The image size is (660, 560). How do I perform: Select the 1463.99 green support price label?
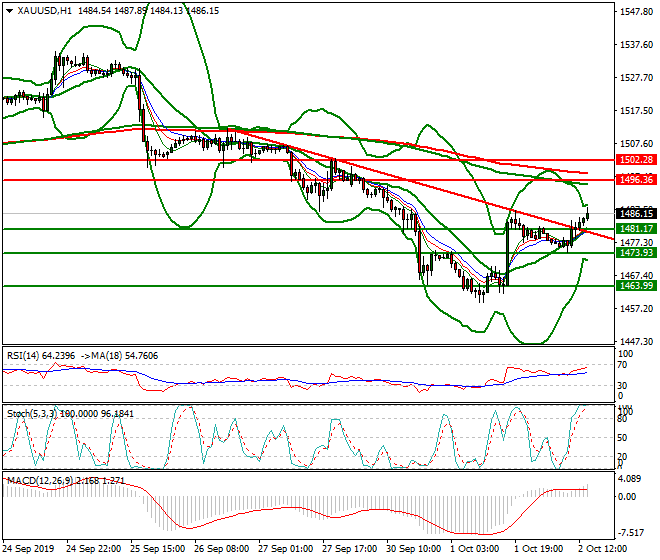(x=636, y=286)
